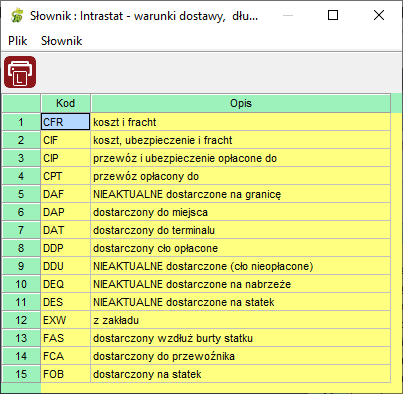This screenshot has height=394, width=403.
Task: Maximize the Słownik window
Action: pos(333,15)
